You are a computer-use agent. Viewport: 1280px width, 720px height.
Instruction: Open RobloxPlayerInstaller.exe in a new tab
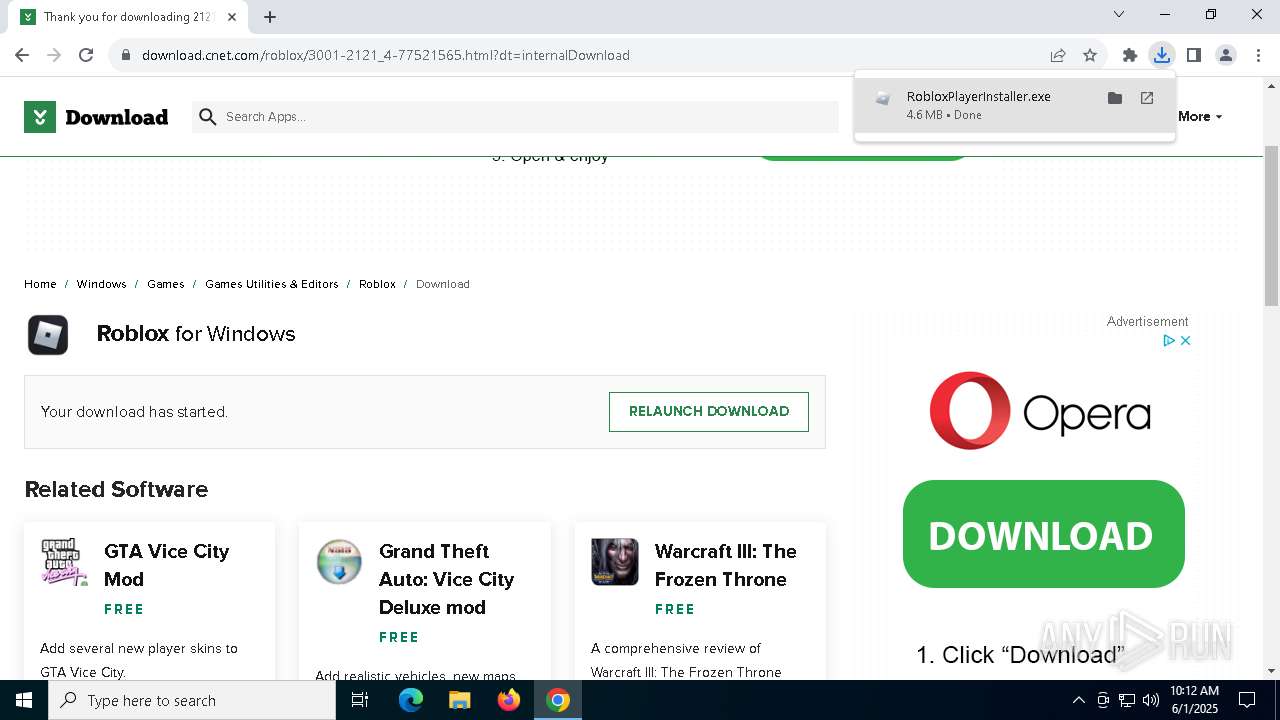tap(1147, 98)
